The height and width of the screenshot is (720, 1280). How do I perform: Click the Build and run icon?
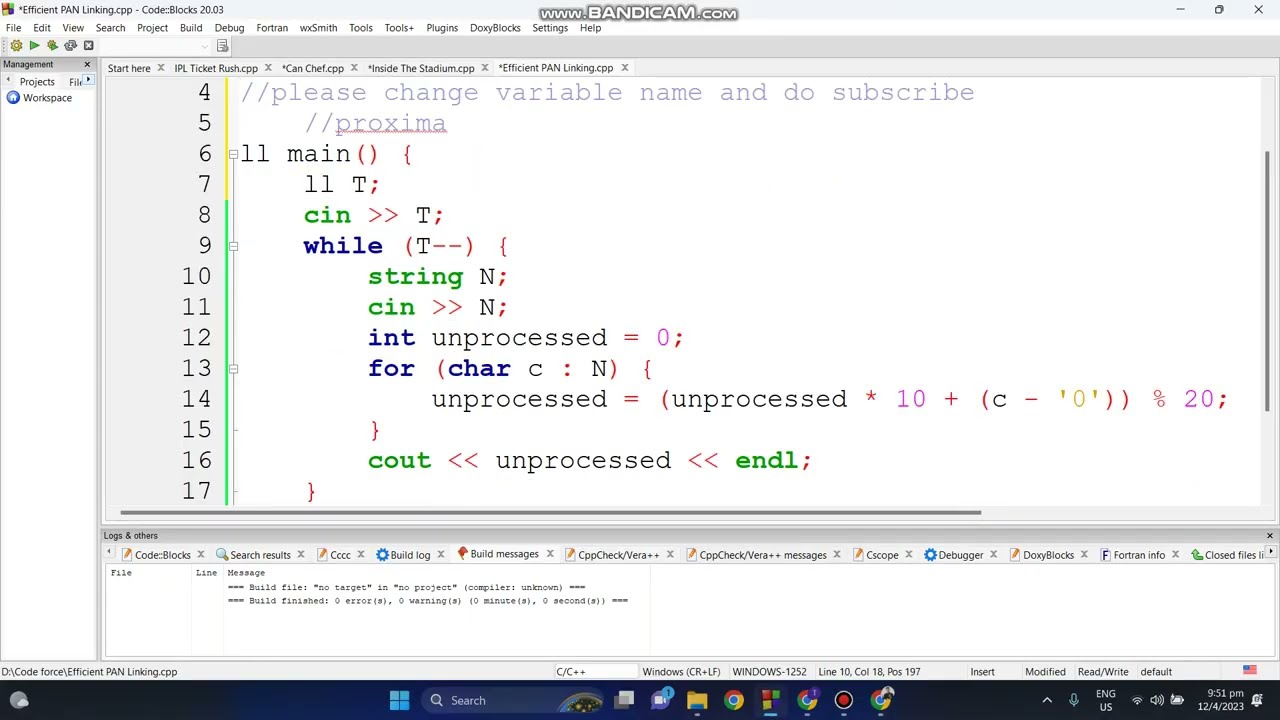[x=52, y=46]
